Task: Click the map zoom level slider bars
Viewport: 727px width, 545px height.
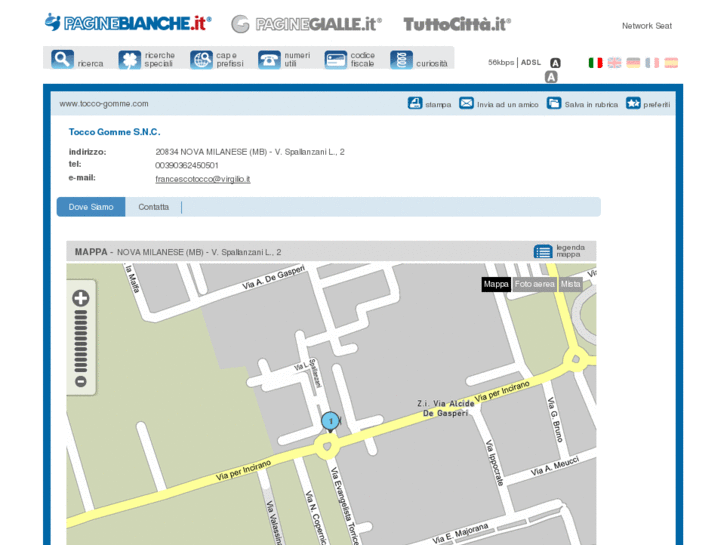Action: [81, 341]
